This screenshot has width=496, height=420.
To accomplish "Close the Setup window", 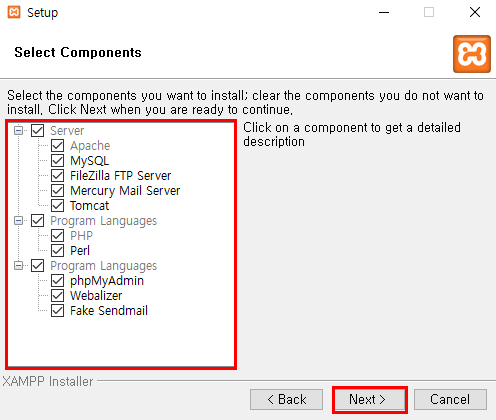I will click(x=475, y=12).
